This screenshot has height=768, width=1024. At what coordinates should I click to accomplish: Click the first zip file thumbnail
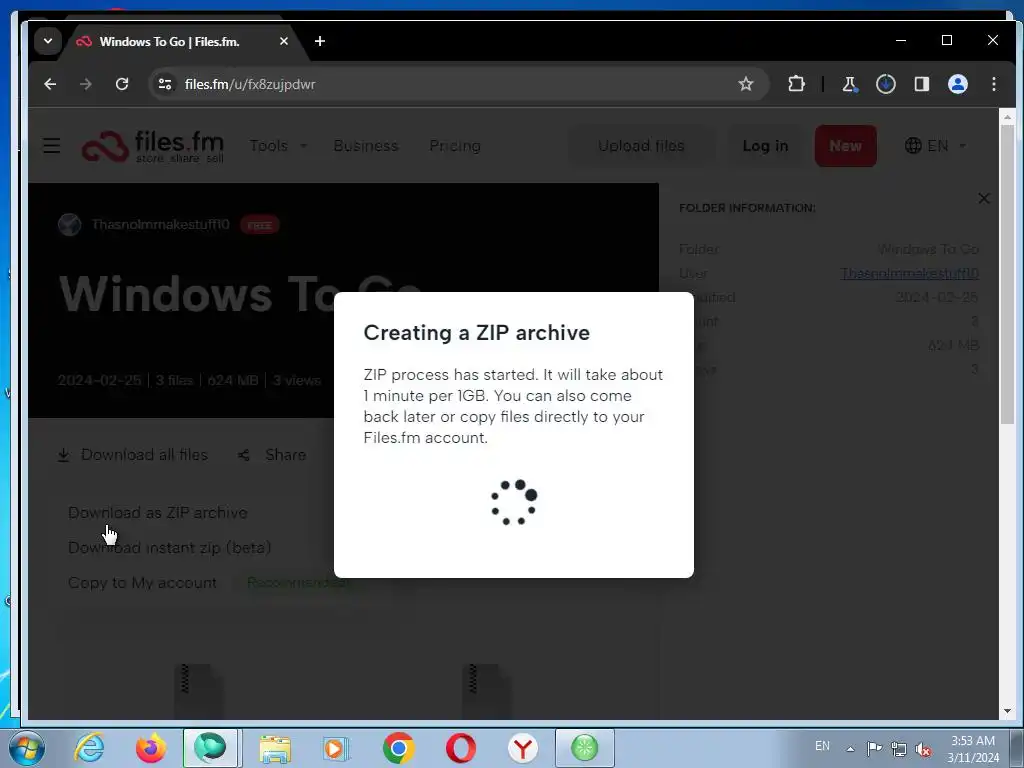(199, 691)
